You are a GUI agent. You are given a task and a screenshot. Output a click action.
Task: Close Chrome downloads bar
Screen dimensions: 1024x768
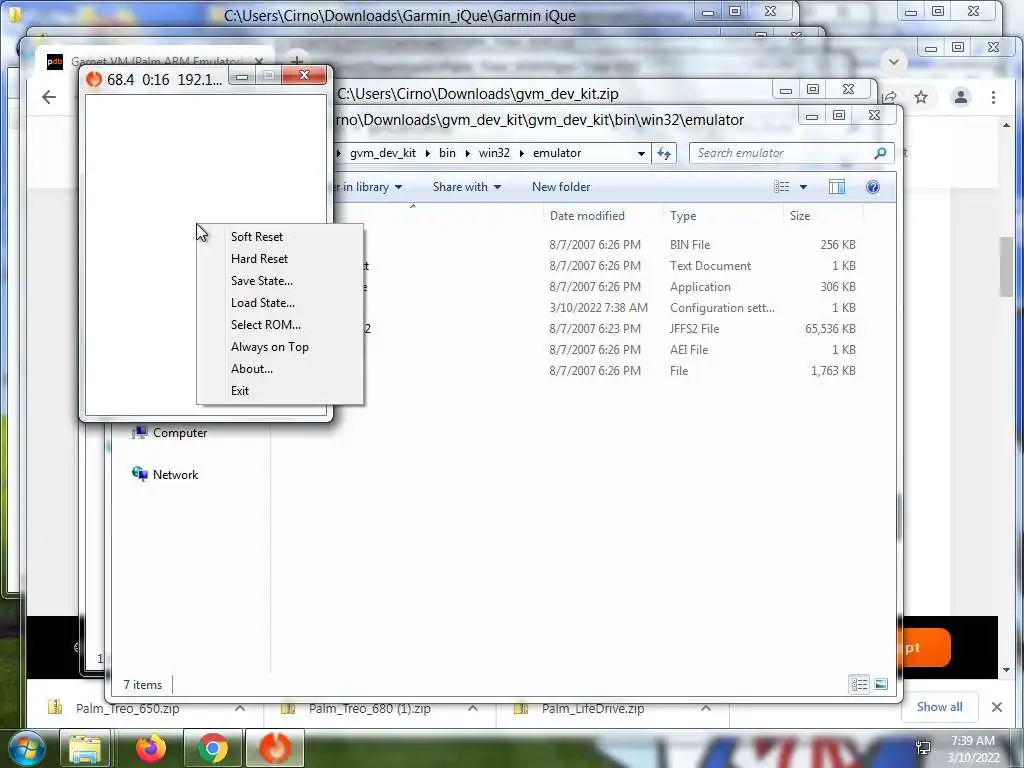click(997, 707)
